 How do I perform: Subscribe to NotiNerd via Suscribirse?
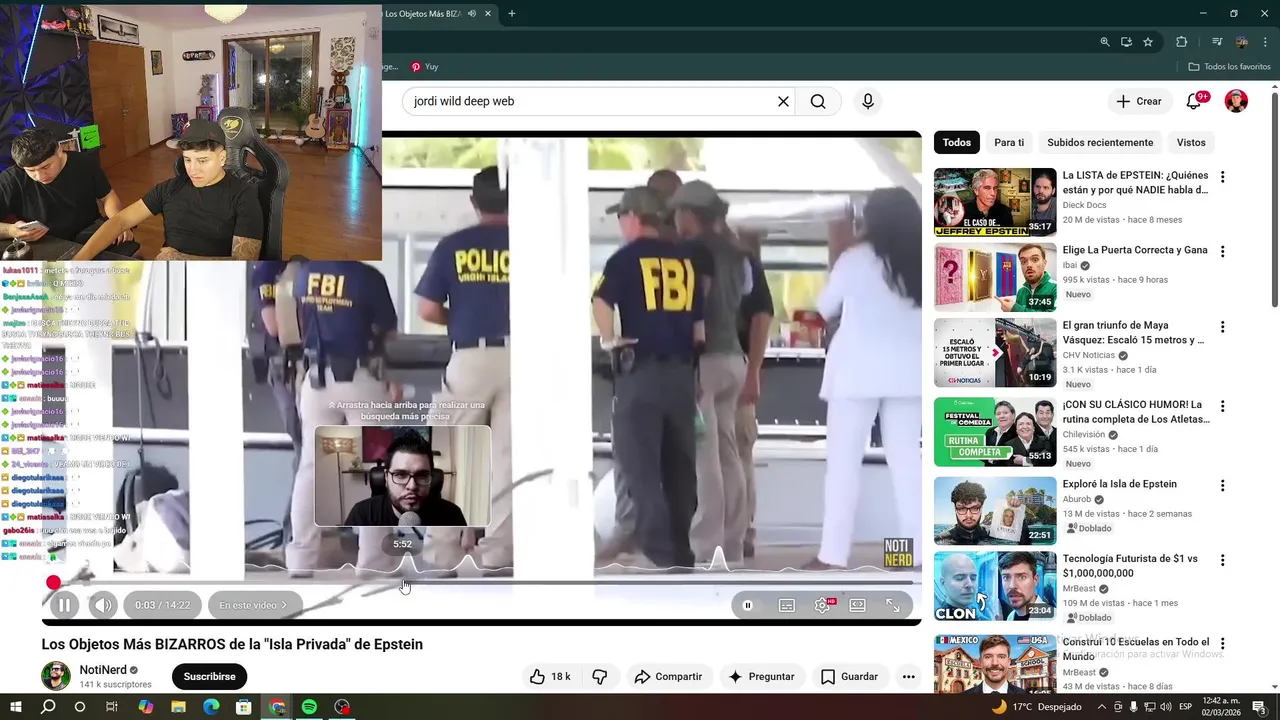209,677
